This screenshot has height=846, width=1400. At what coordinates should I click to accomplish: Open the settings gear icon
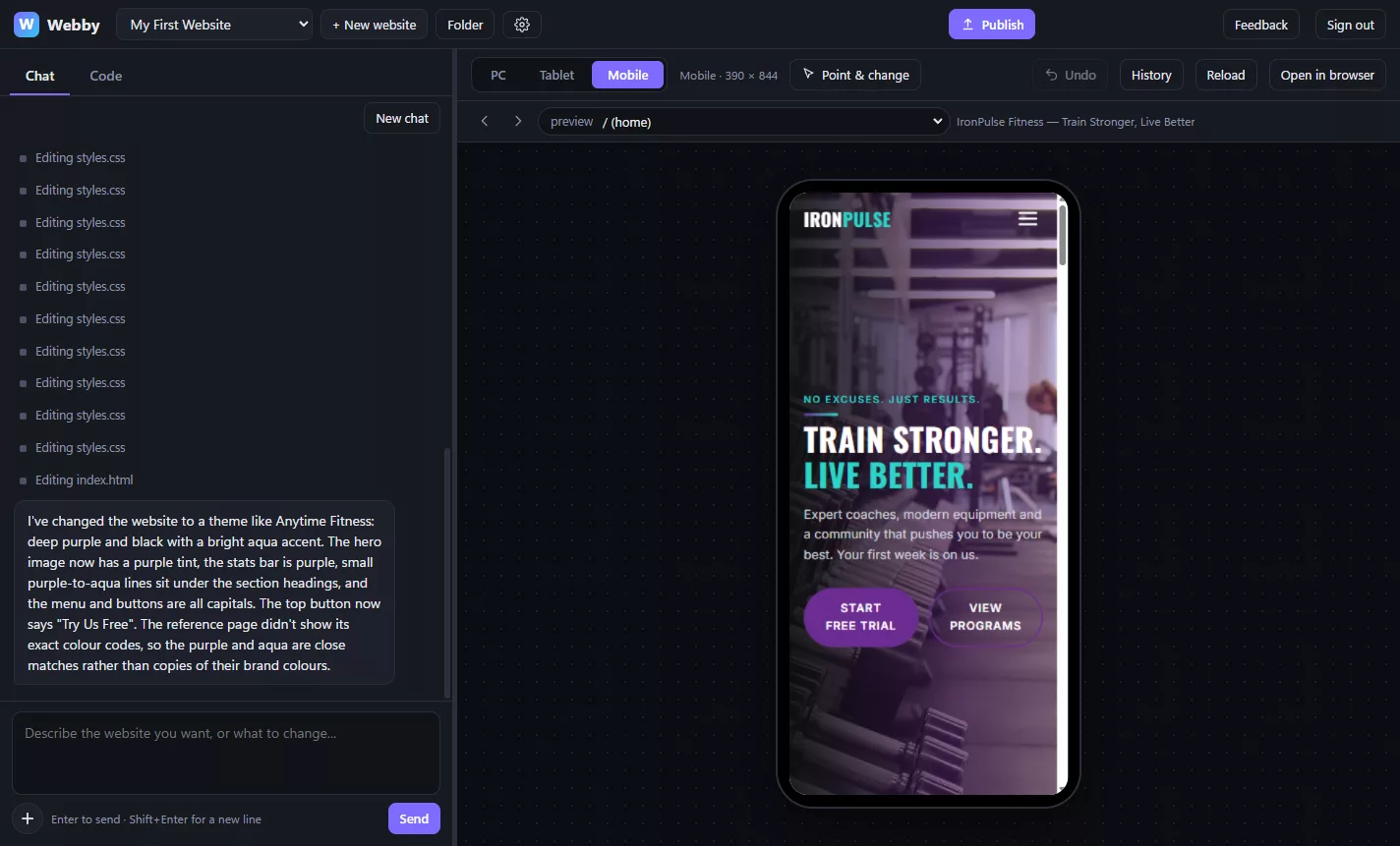[x=522, y=25]
